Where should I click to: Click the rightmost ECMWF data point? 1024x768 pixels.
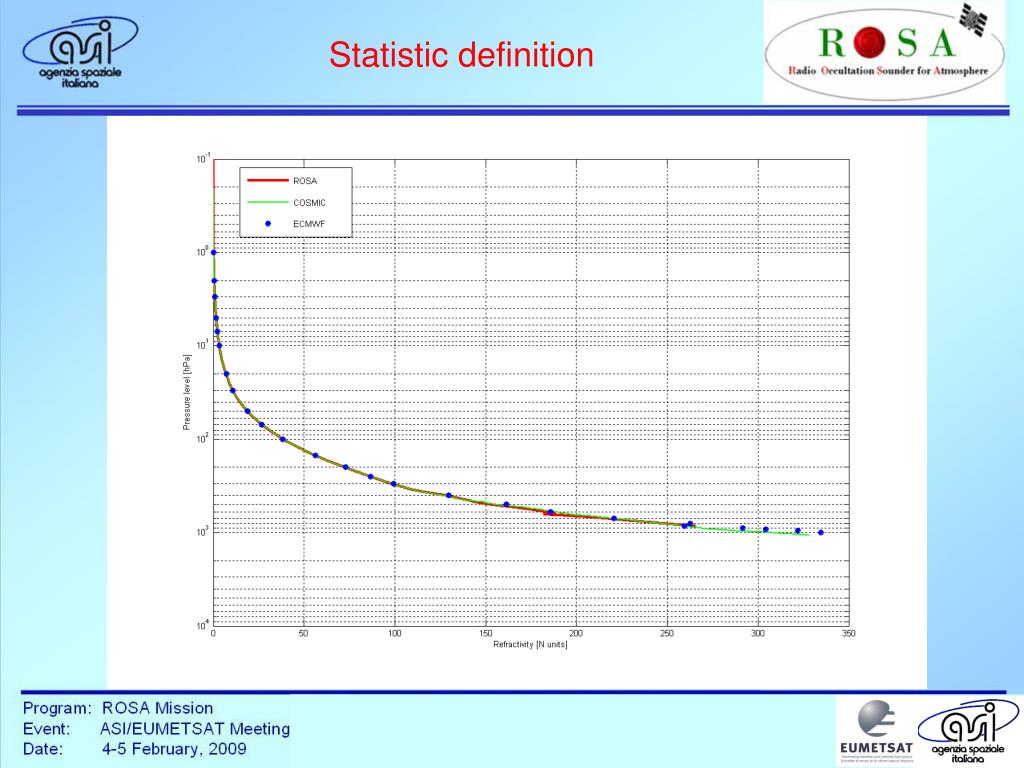pos(821,533)
